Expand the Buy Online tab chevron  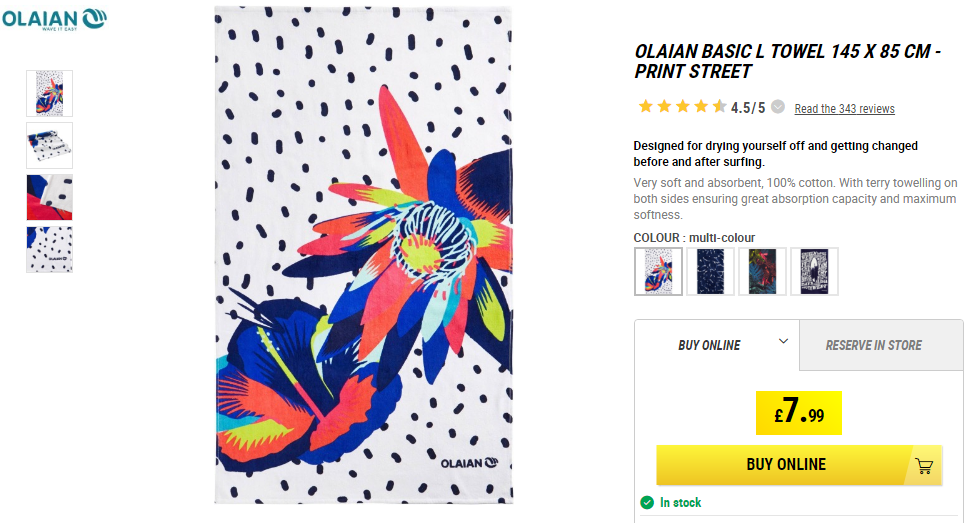pyautogui.click(x=783, y=341)
